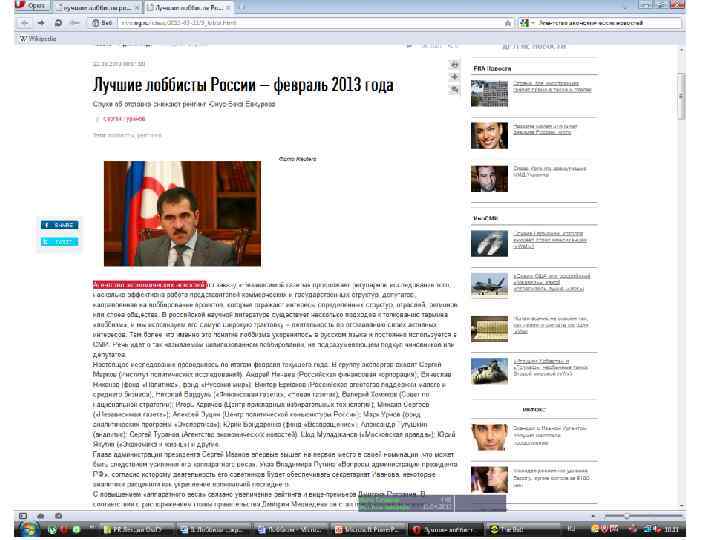Go back using the back arrow
This screenshot has width=720, height=540.
24,22
